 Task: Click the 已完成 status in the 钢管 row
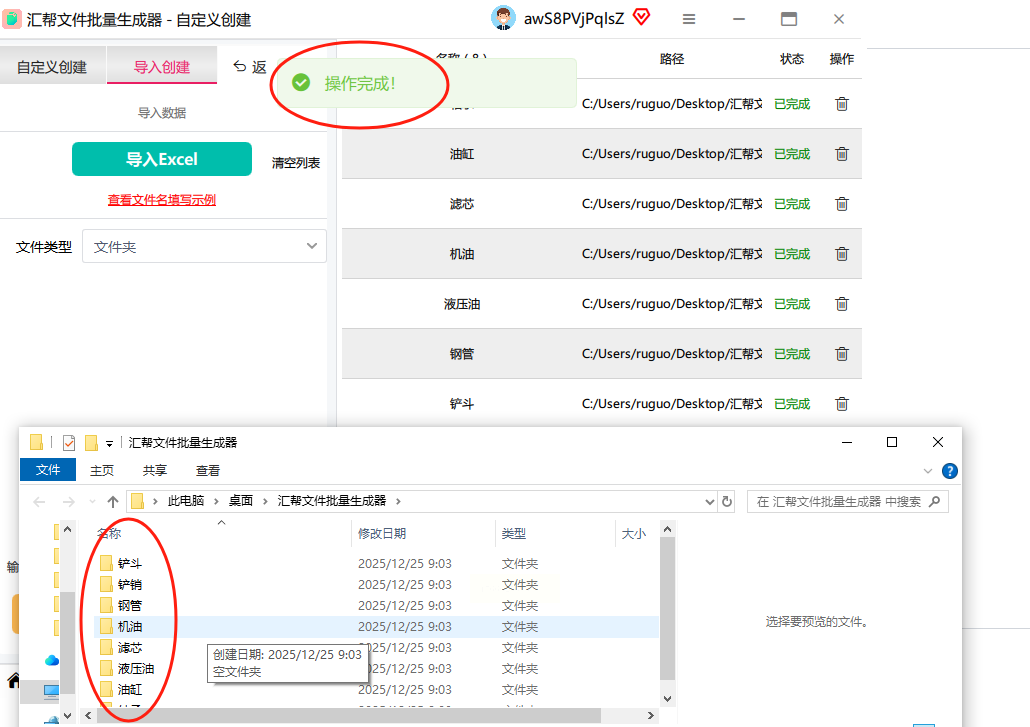[x=792, y=353]
